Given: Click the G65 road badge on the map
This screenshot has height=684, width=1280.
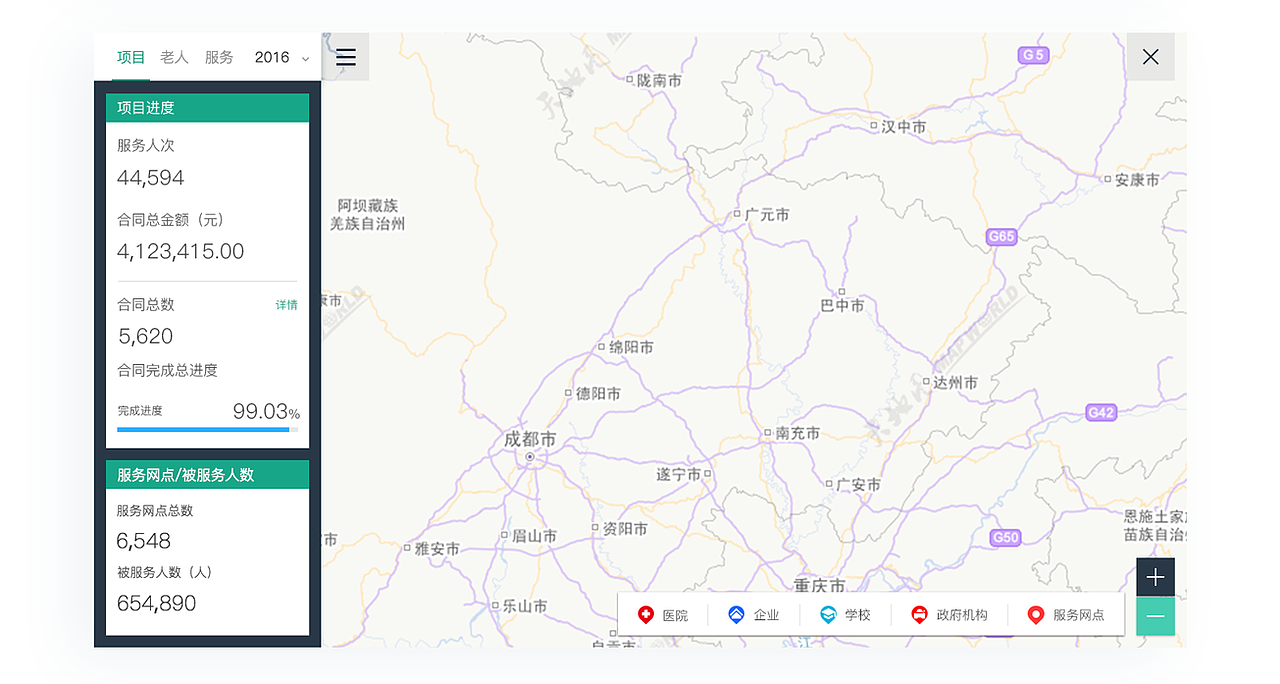Looking at the screenshot, I should (999, 237).
